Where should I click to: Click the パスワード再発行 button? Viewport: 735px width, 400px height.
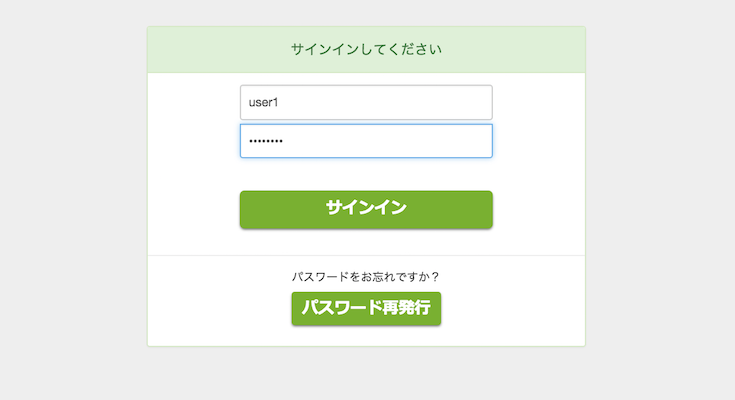point(366,308)
